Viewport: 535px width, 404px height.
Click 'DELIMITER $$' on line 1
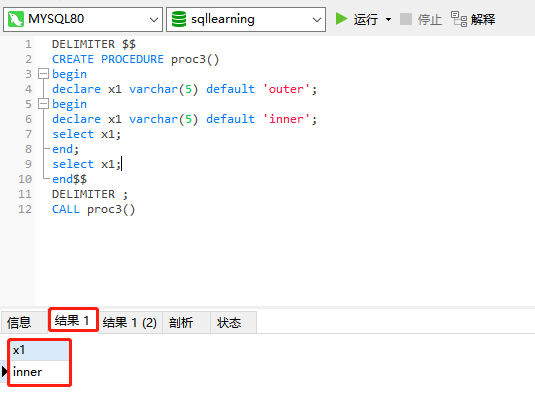point(94,44)
